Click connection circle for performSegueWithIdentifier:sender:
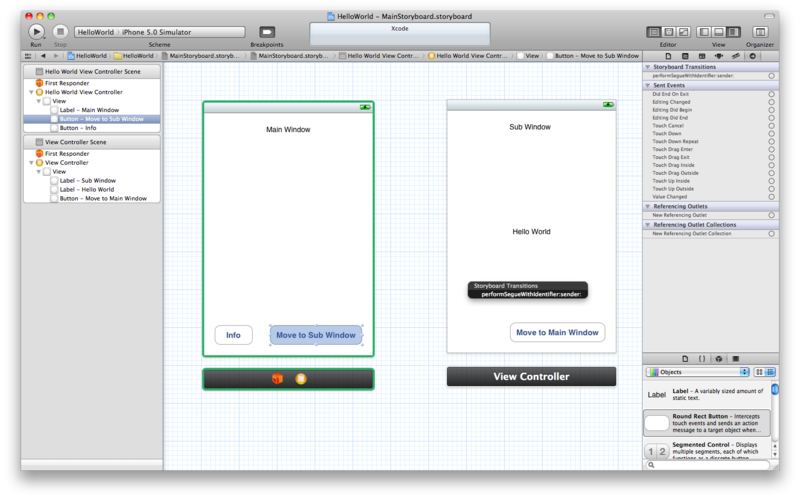 point(771,76)
